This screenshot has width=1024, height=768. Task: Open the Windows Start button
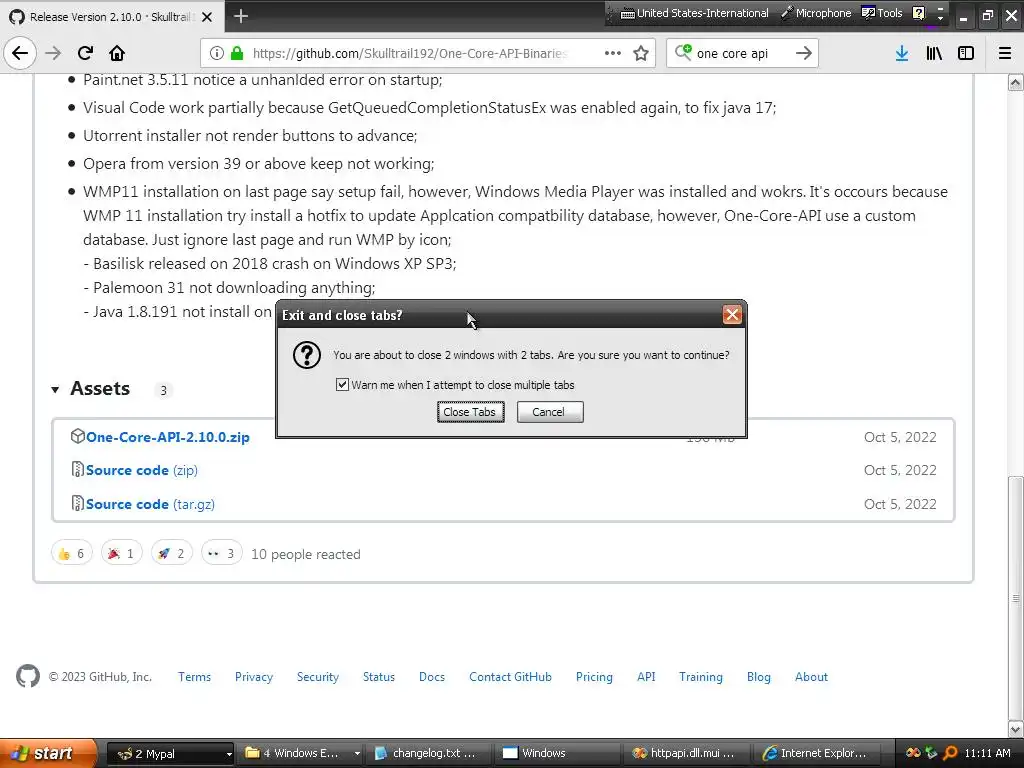tap(48, 753)
